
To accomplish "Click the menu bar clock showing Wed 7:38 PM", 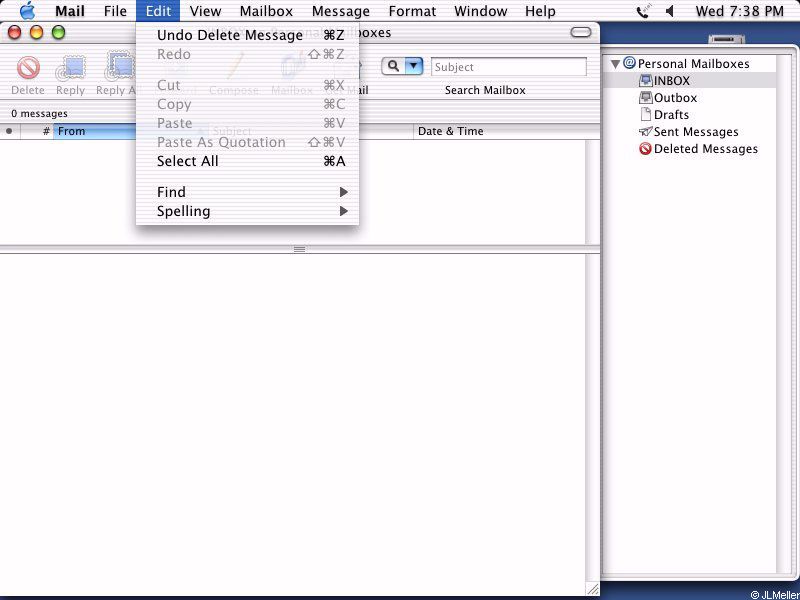I will [x=739, y=11].
